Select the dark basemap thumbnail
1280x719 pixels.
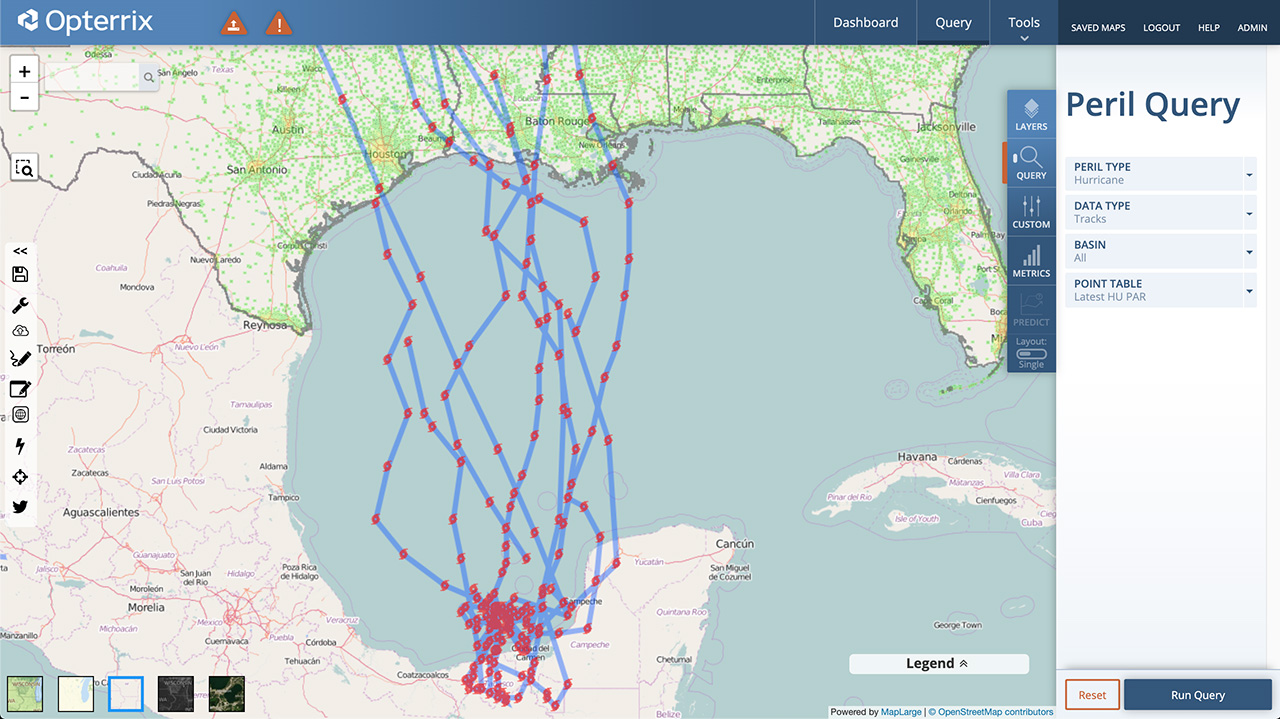click(x=176, y=694)
